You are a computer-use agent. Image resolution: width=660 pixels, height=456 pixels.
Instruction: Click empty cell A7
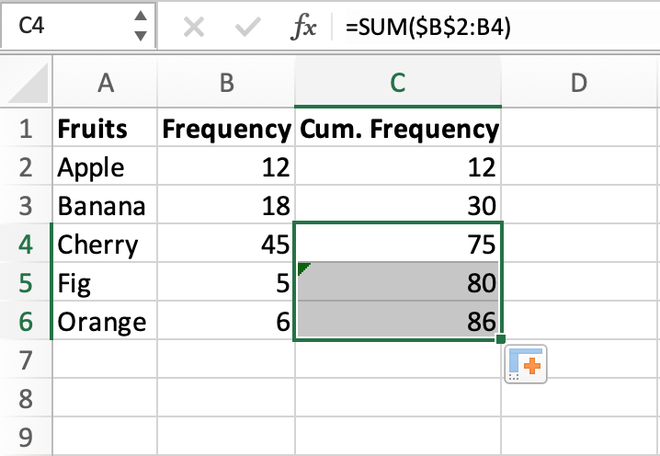coord(105,359)
